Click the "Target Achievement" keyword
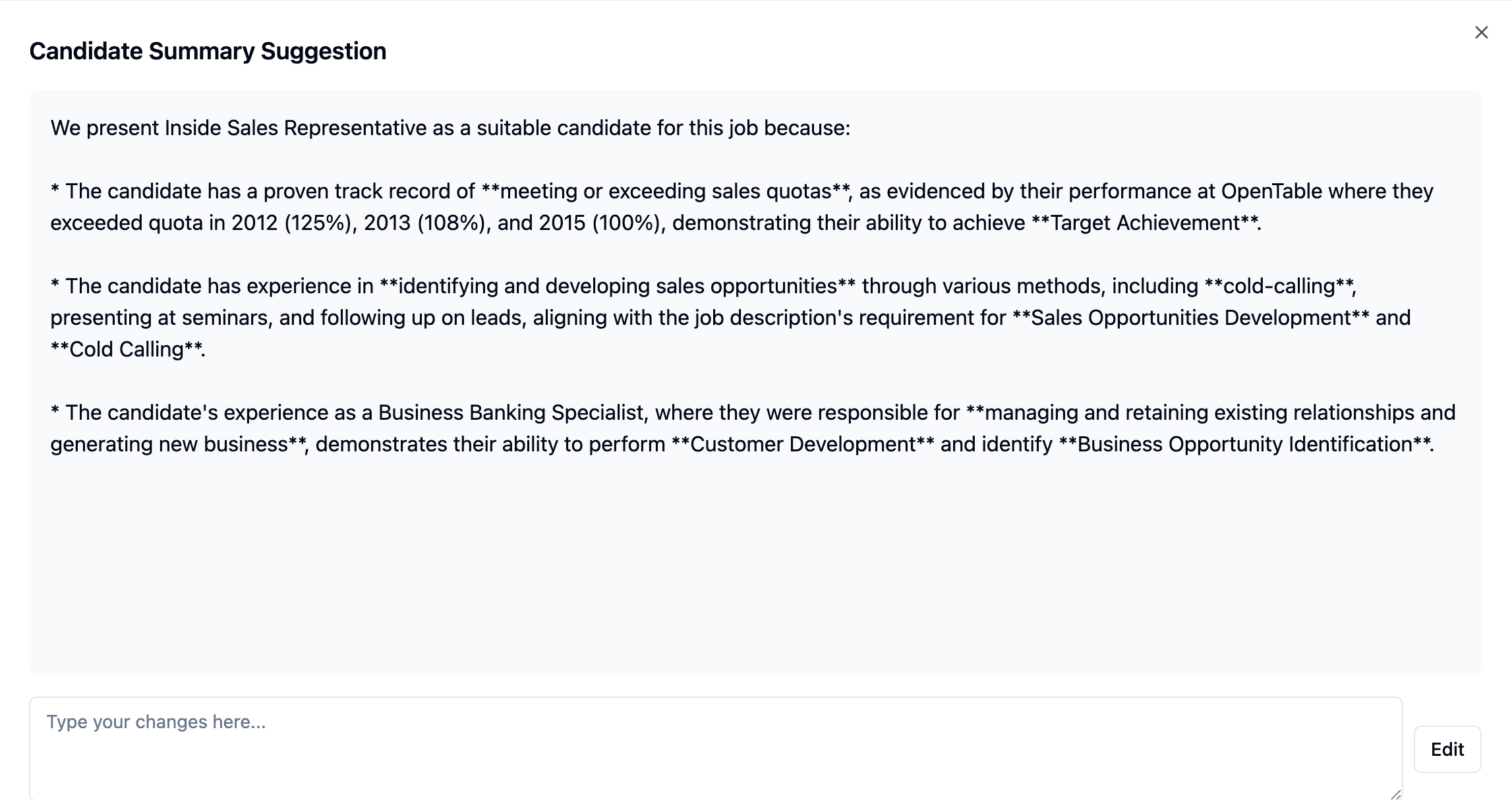 tap(1145, 223)
